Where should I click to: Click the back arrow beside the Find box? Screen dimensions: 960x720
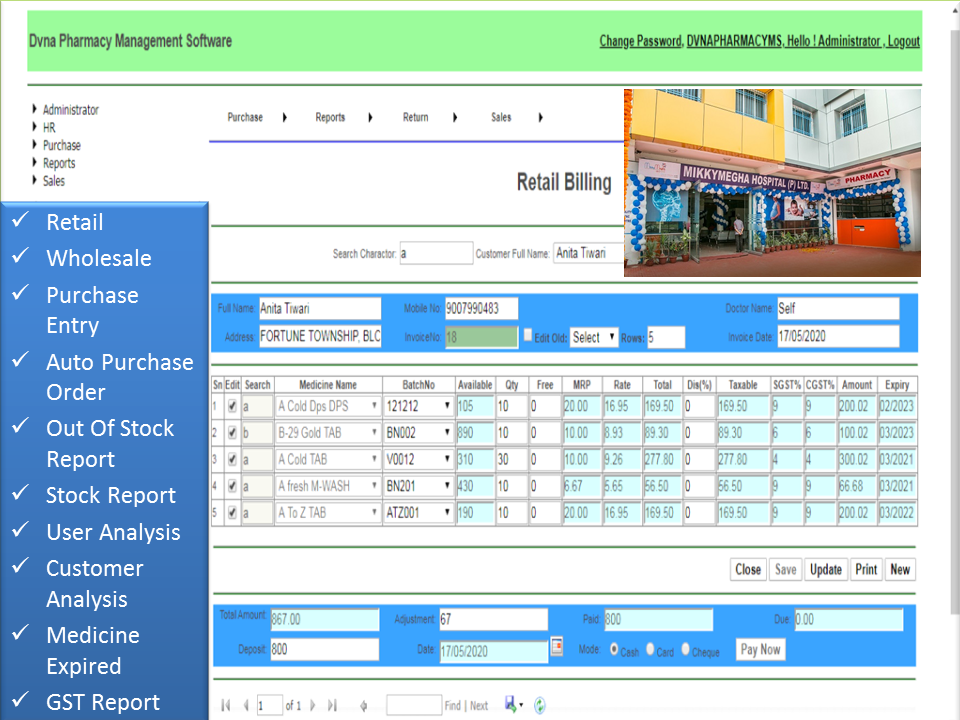(363, 705)
